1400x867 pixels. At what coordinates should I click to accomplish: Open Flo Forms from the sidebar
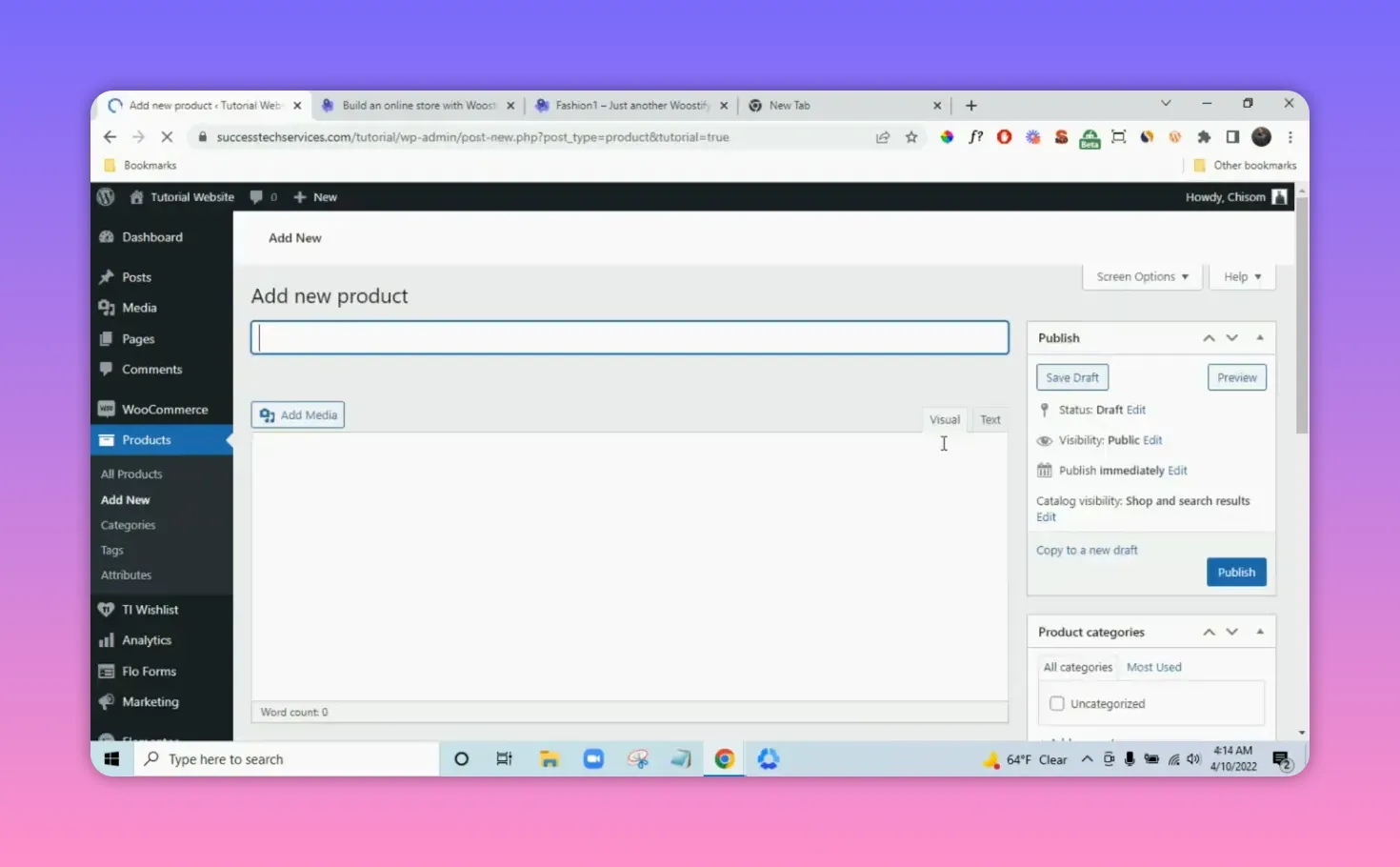click(x=149, y=671)
